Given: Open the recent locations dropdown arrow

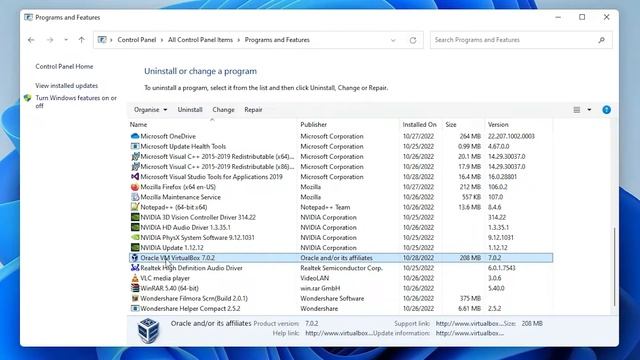Looking at the screenshot, I should click(x=66, y=40).
